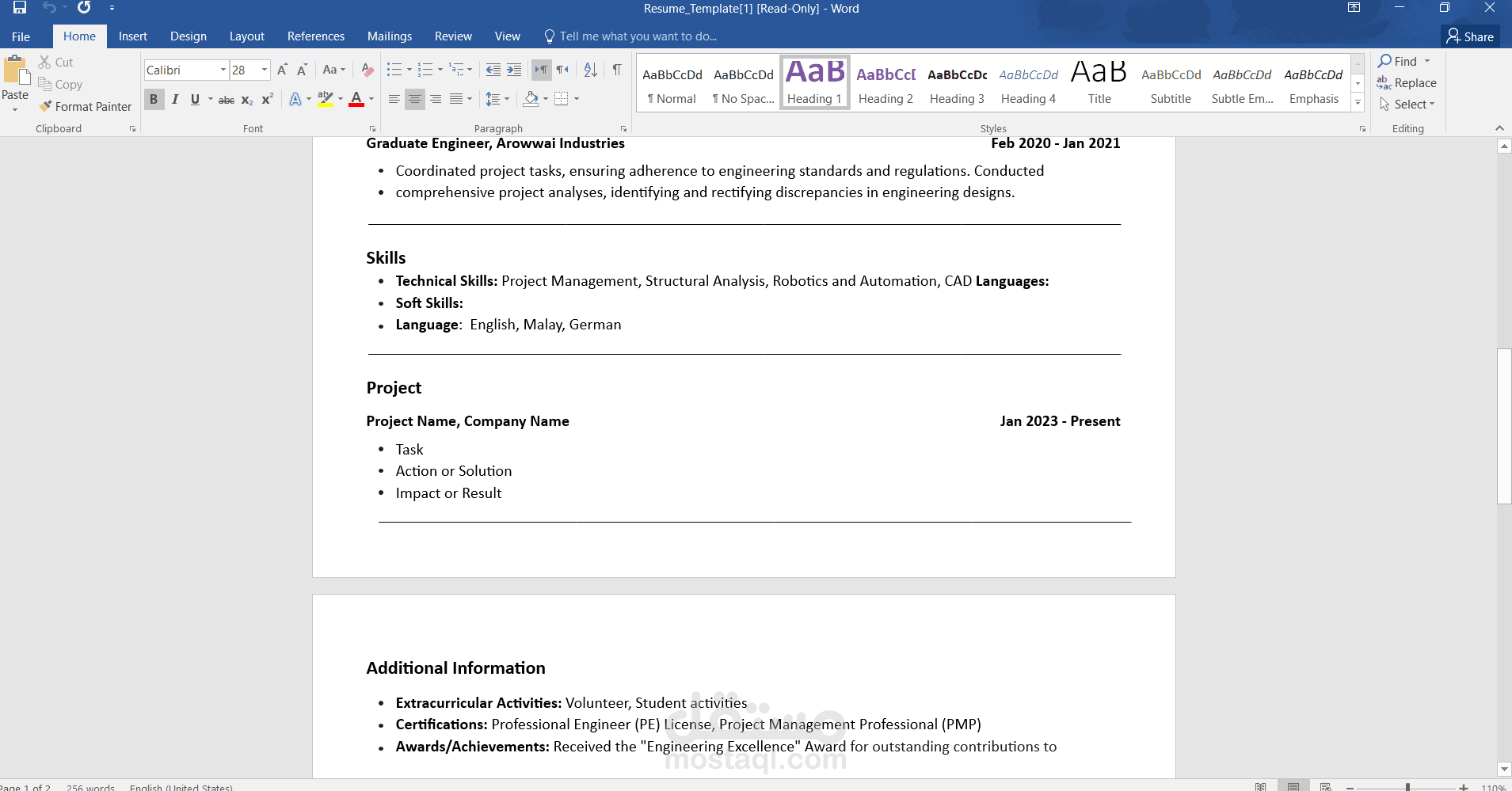This screenshot has width=1512, height=791.
Task: Toggle subscript formatting
Action: click(247, 99)
